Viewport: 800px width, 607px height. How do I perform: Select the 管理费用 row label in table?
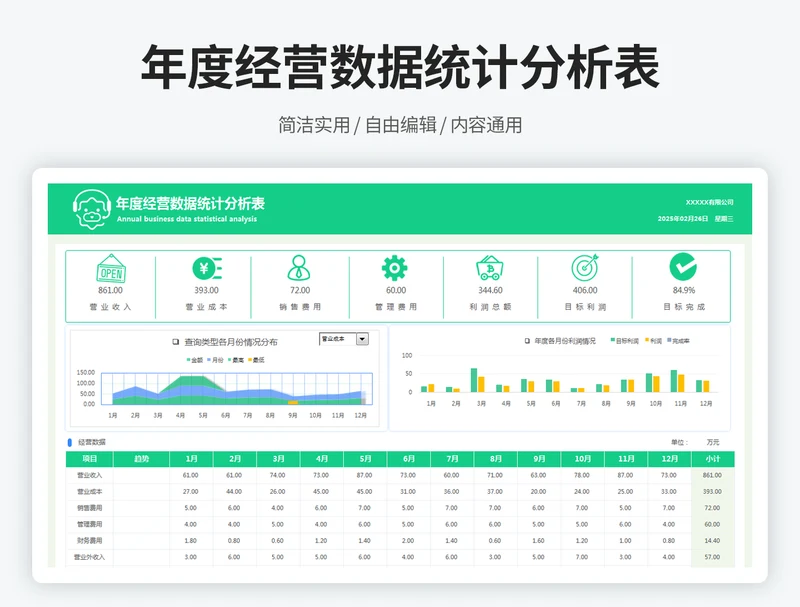click(89, 524)
